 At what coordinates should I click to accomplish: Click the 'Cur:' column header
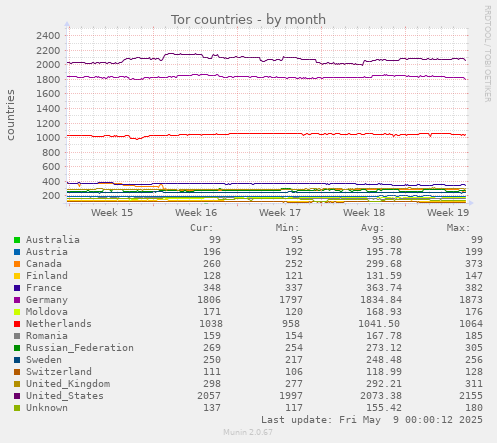[201, 228]
